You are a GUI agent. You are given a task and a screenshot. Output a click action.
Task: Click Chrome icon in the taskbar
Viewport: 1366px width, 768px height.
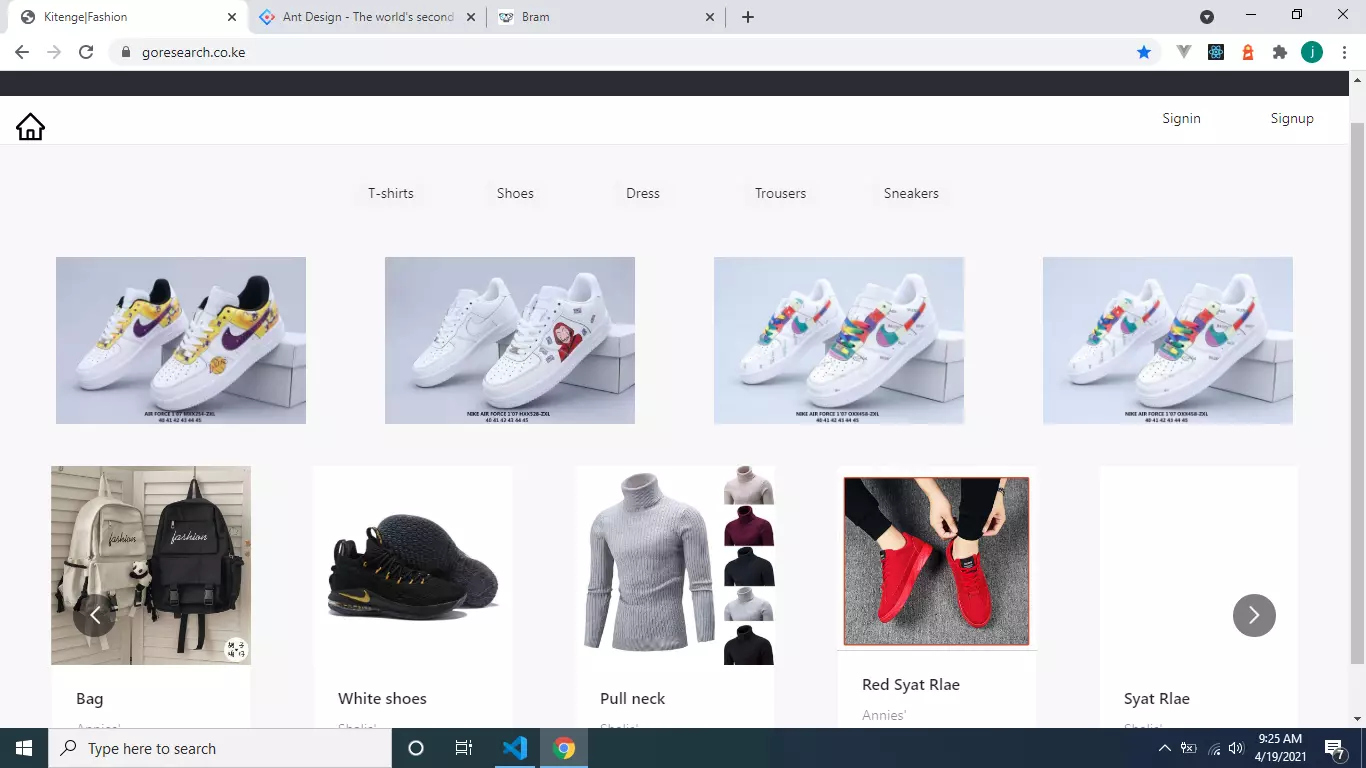(x=564, y=748)
